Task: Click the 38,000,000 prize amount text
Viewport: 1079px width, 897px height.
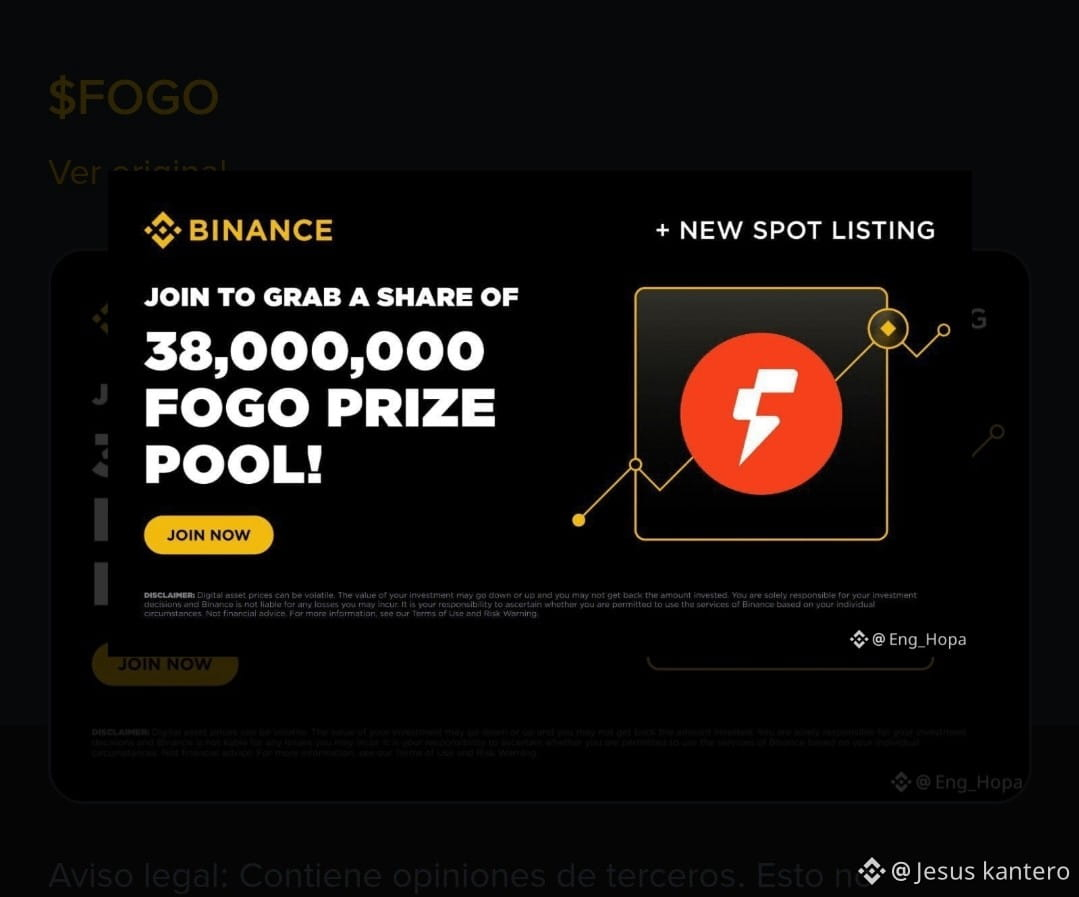Action: (314, 352)
